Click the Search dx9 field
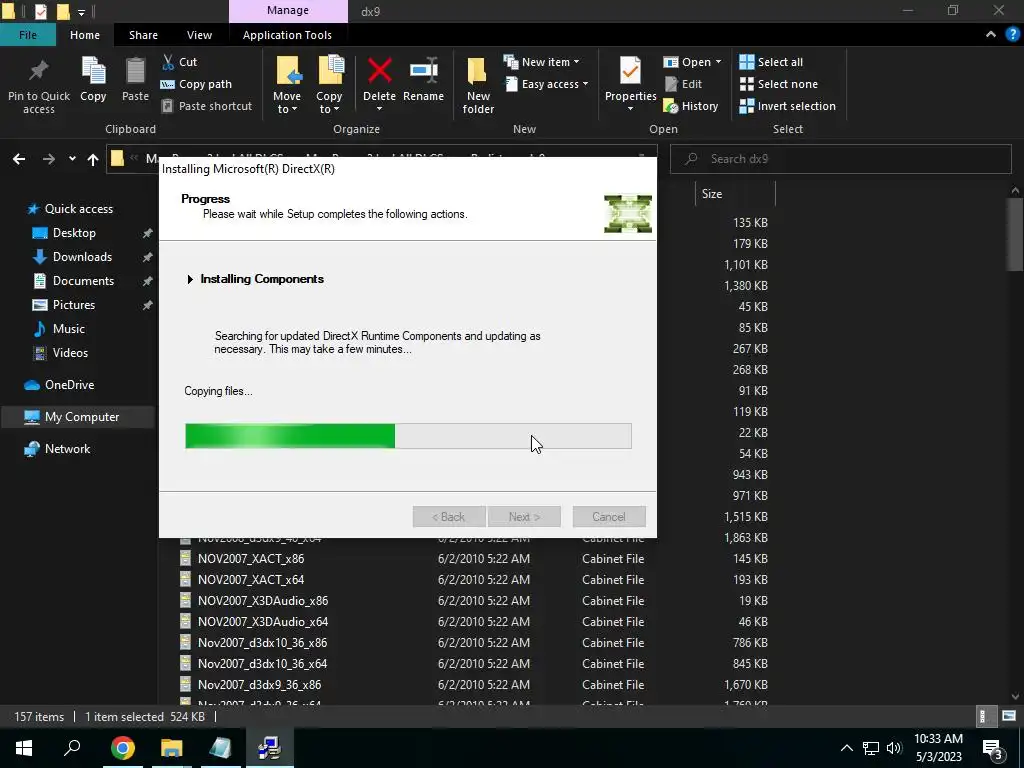The height and width of the screenshot is (768, 1024). pos(840,159)
